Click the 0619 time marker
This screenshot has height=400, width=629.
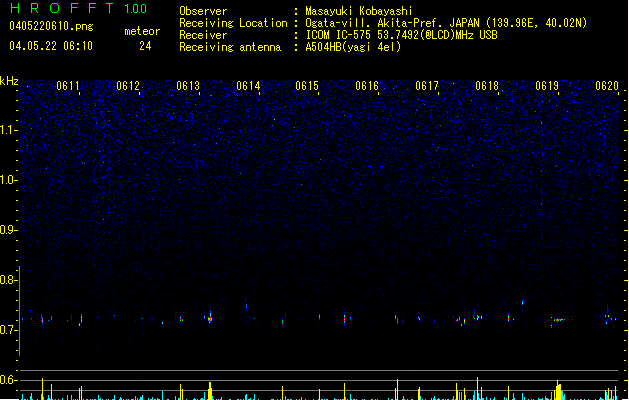547,86
